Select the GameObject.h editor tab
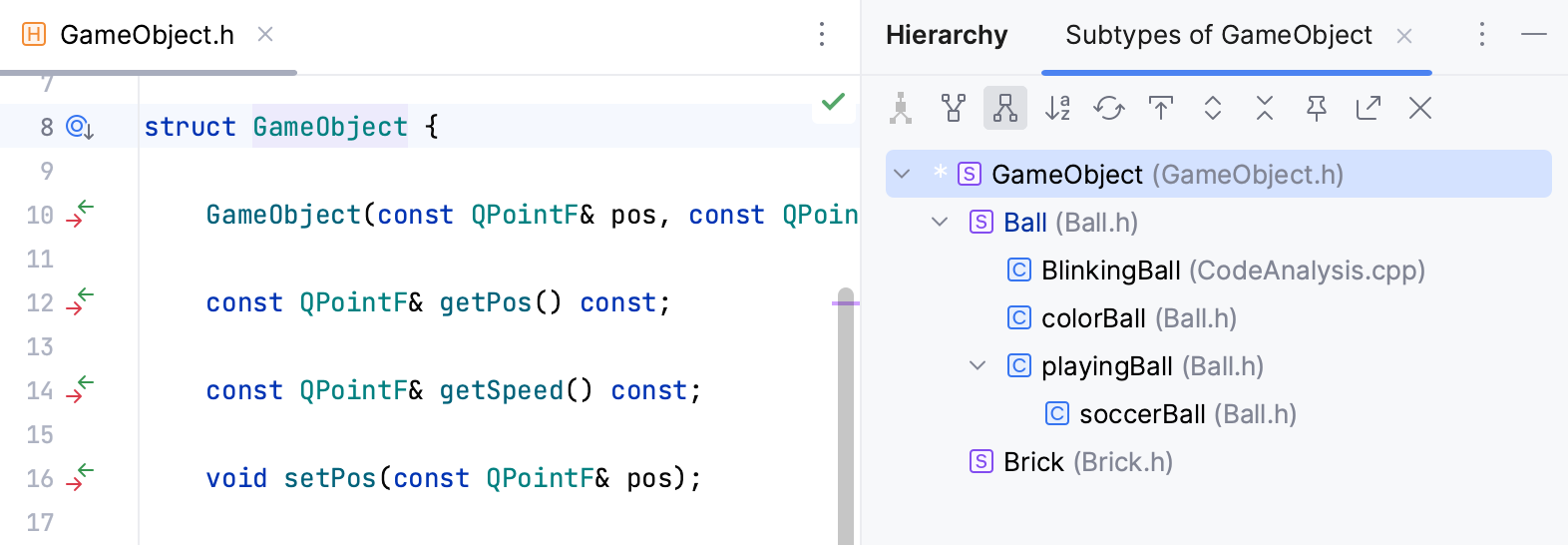The width and height of the screenshot is (1568, 545). point(147,35)
